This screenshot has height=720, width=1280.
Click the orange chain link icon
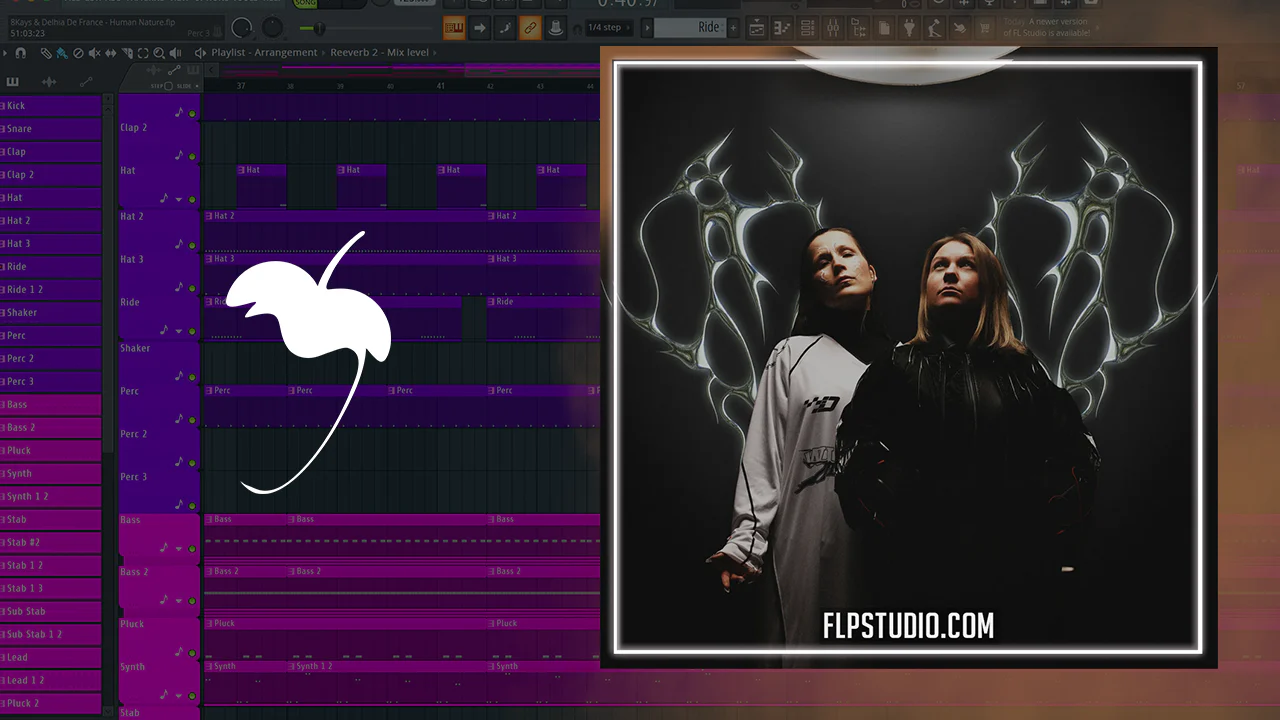(x=530, y=27)
